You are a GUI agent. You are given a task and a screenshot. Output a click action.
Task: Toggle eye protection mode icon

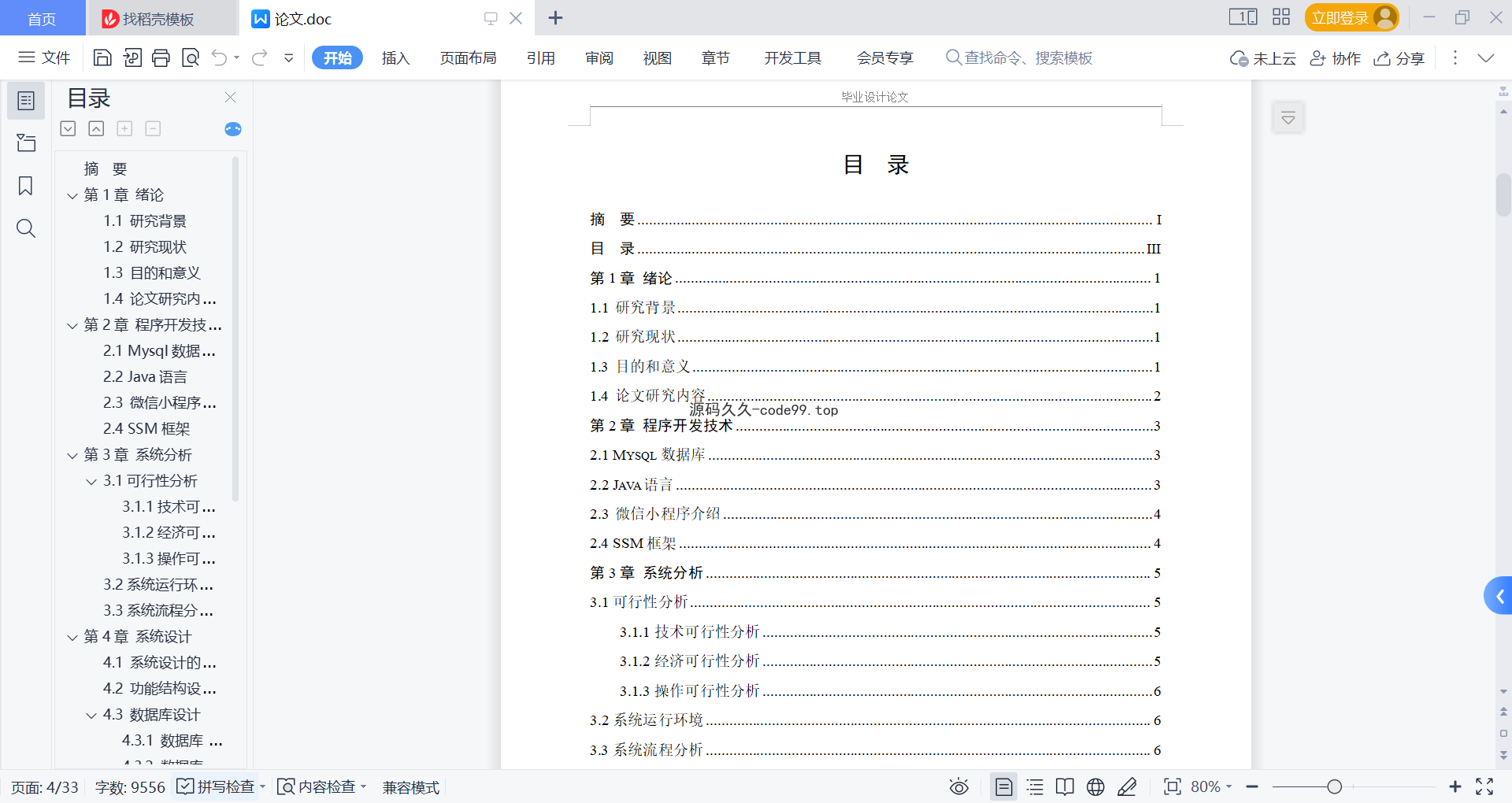coord(958,786)
